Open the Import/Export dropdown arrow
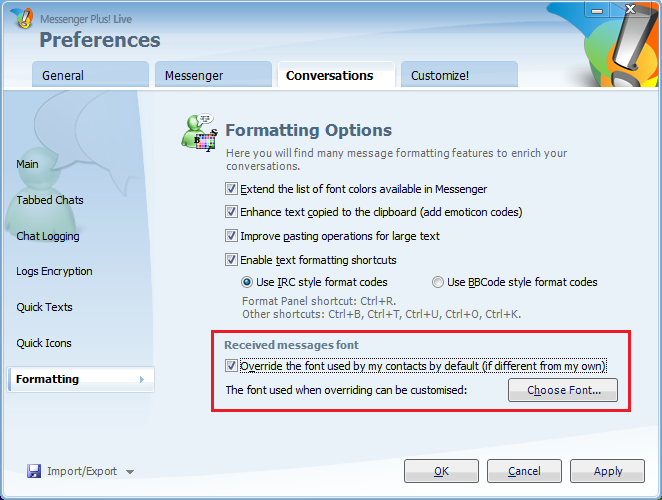This screenshot has width=662, height=500. (x=130, y=472)
